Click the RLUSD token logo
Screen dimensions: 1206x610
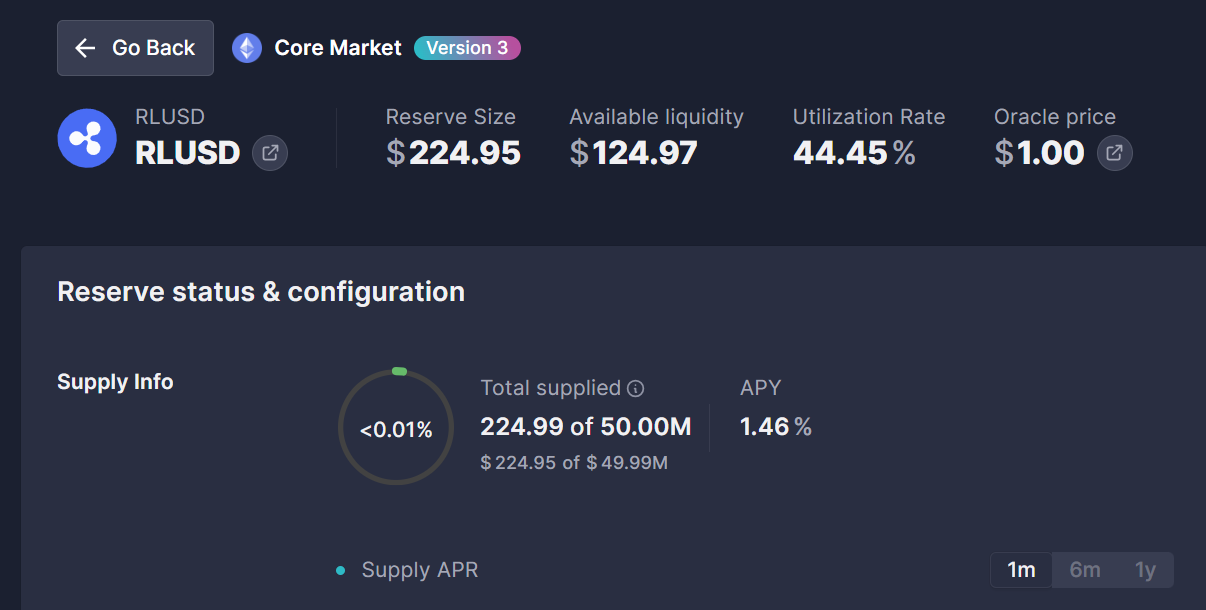87,138
